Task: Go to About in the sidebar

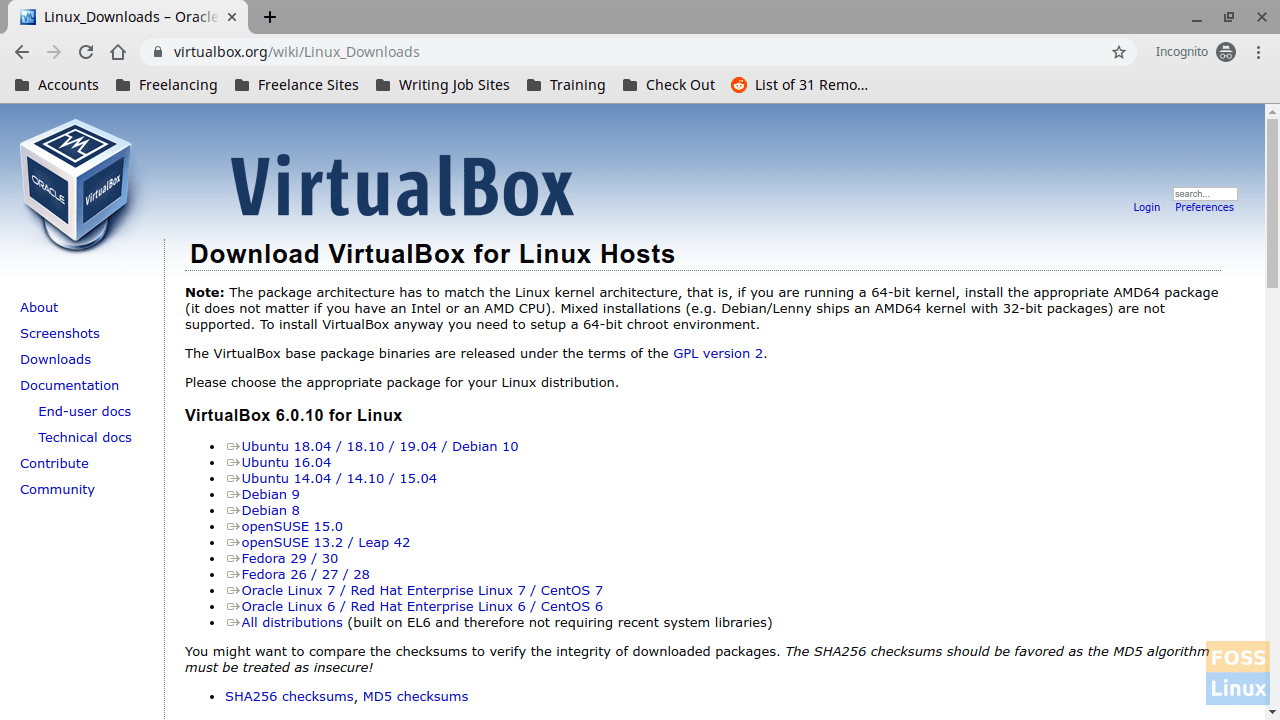Action: click(39, 307)
